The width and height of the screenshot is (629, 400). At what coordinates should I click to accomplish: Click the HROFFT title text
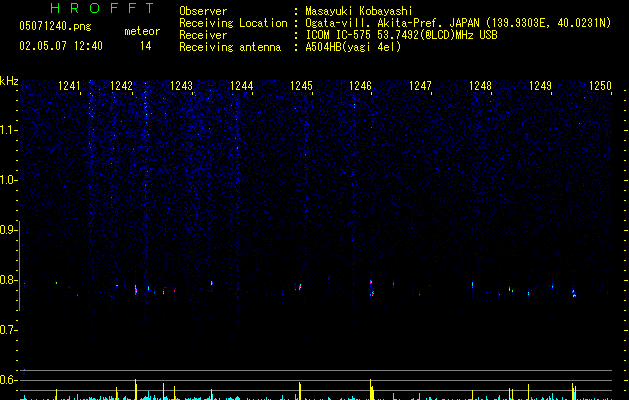(x=102, y=8)
